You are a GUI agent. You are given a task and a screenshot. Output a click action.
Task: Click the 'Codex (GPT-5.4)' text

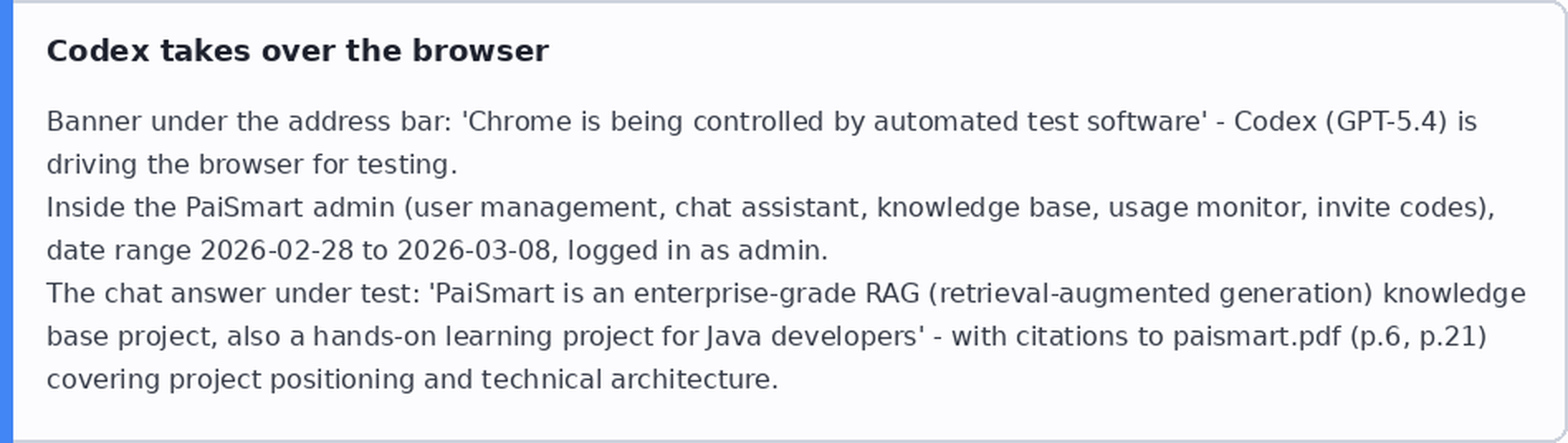coord(1341,121)
